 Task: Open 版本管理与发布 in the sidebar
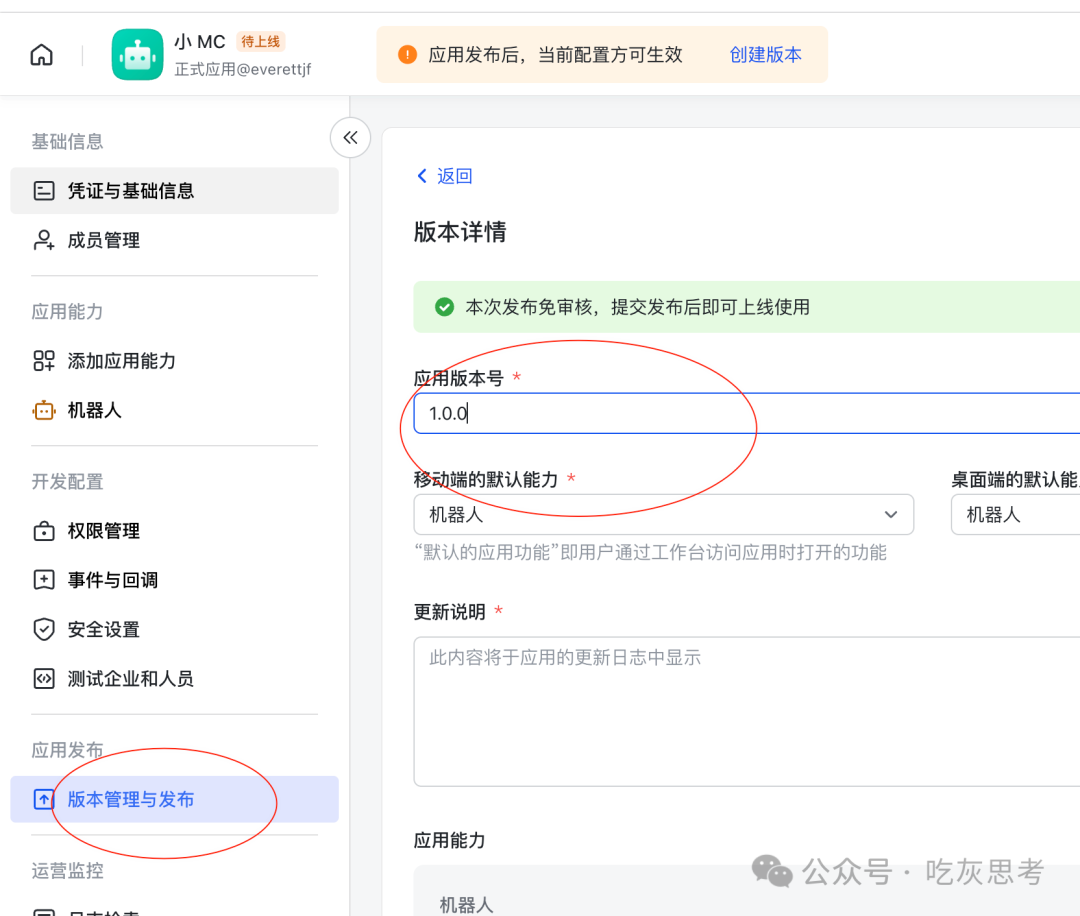[x=174, y=800]
